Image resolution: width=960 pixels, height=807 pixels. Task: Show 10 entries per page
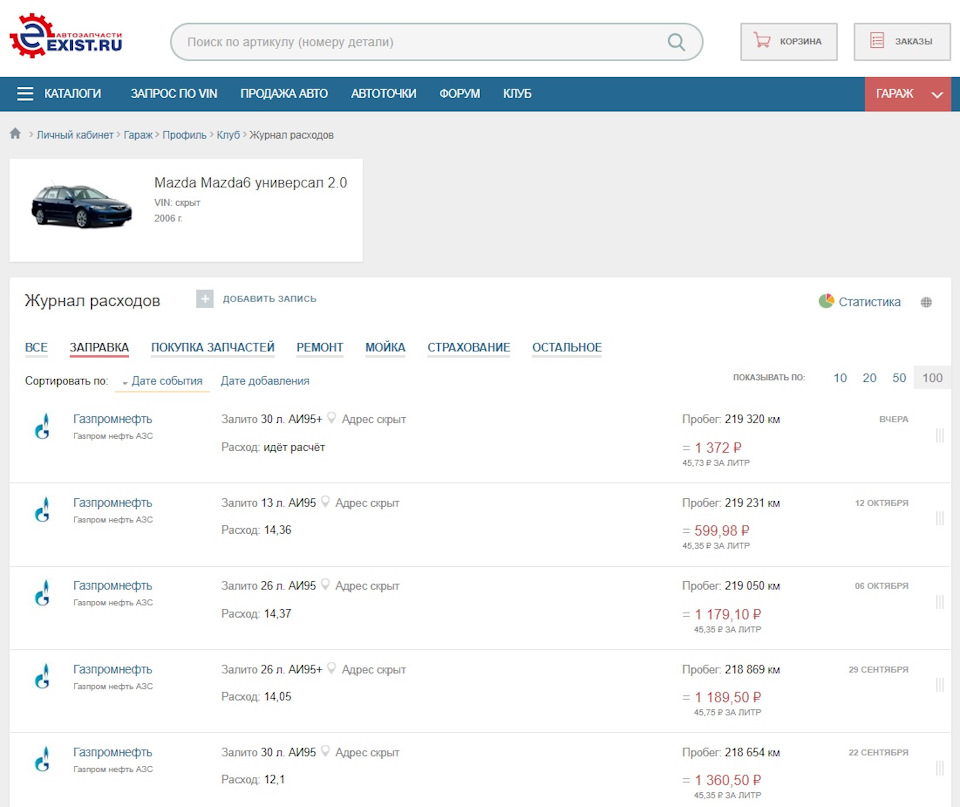[x=840, y=378]
